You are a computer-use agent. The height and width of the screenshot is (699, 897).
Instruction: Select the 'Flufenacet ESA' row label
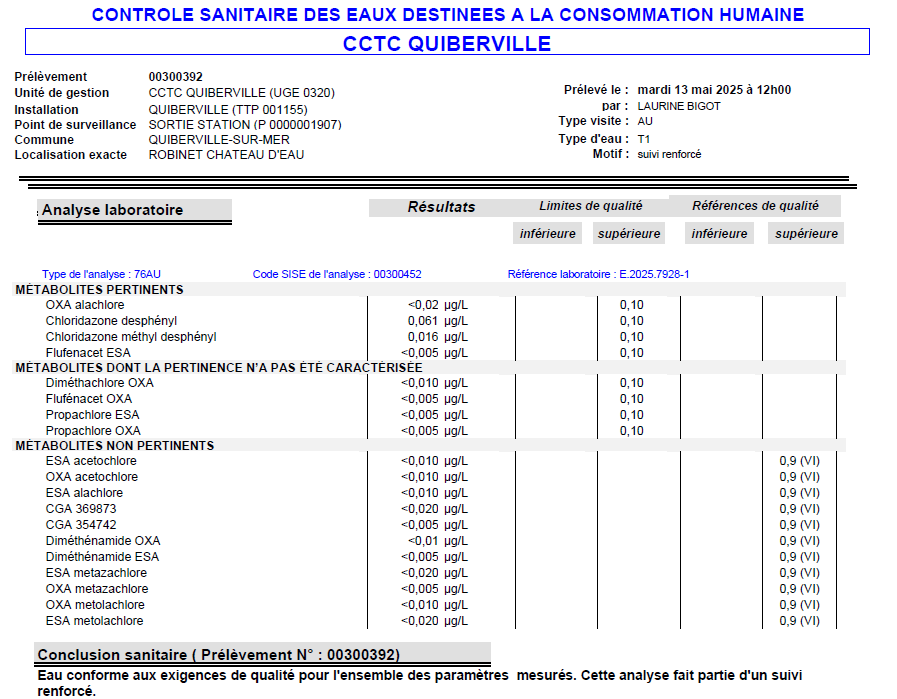point(88,353)
